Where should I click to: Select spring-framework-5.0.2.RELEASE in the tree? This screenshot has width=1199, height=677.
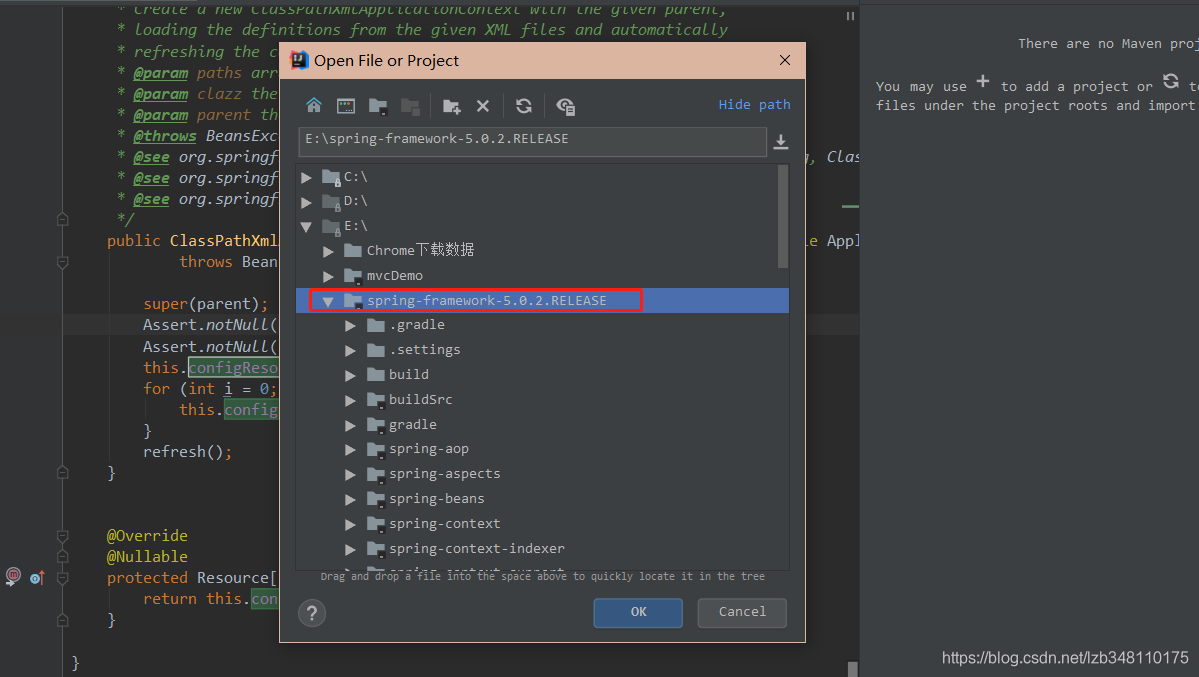pos(542,301)
